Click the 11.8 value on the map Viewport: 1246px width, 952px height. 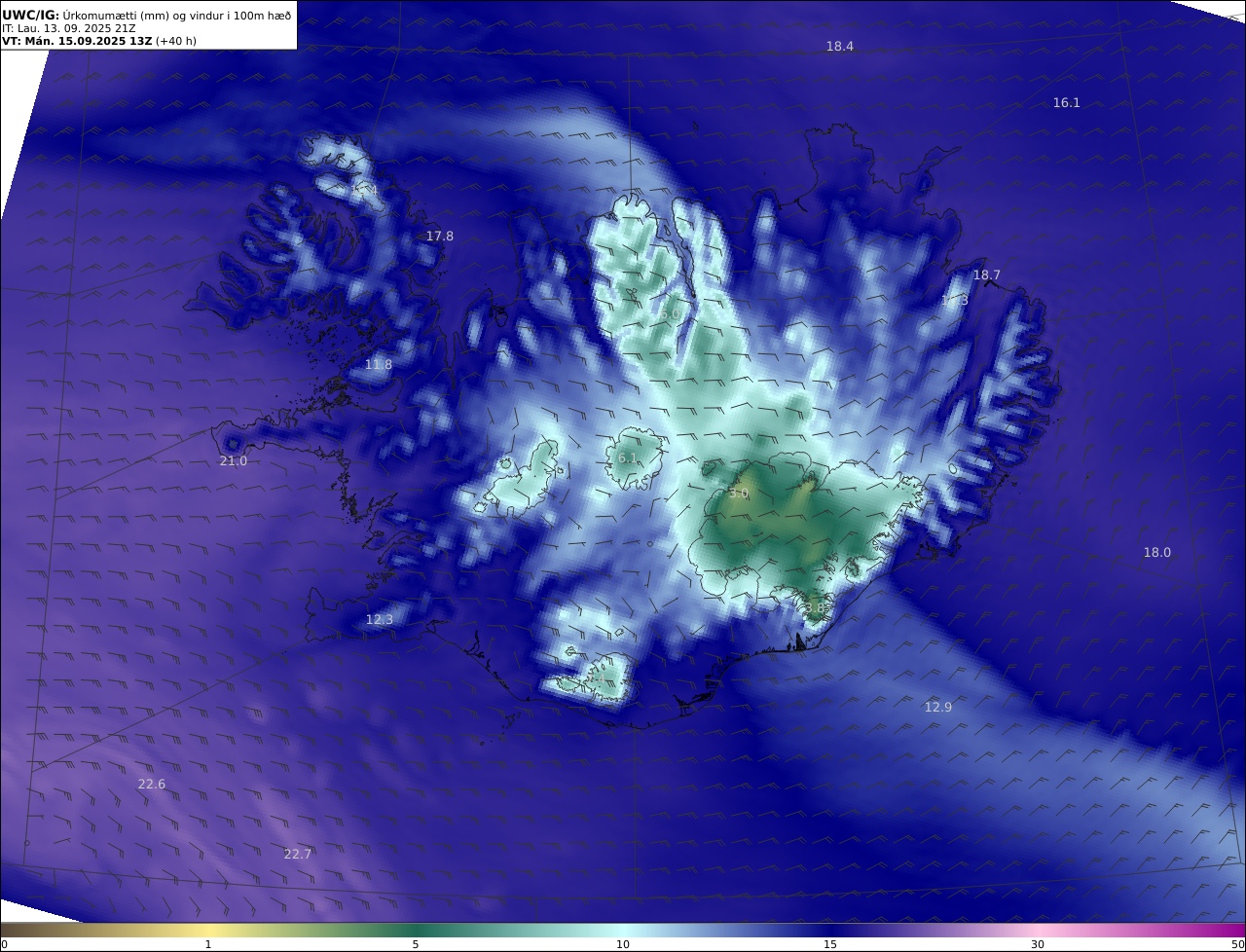(x=378, y=365)
